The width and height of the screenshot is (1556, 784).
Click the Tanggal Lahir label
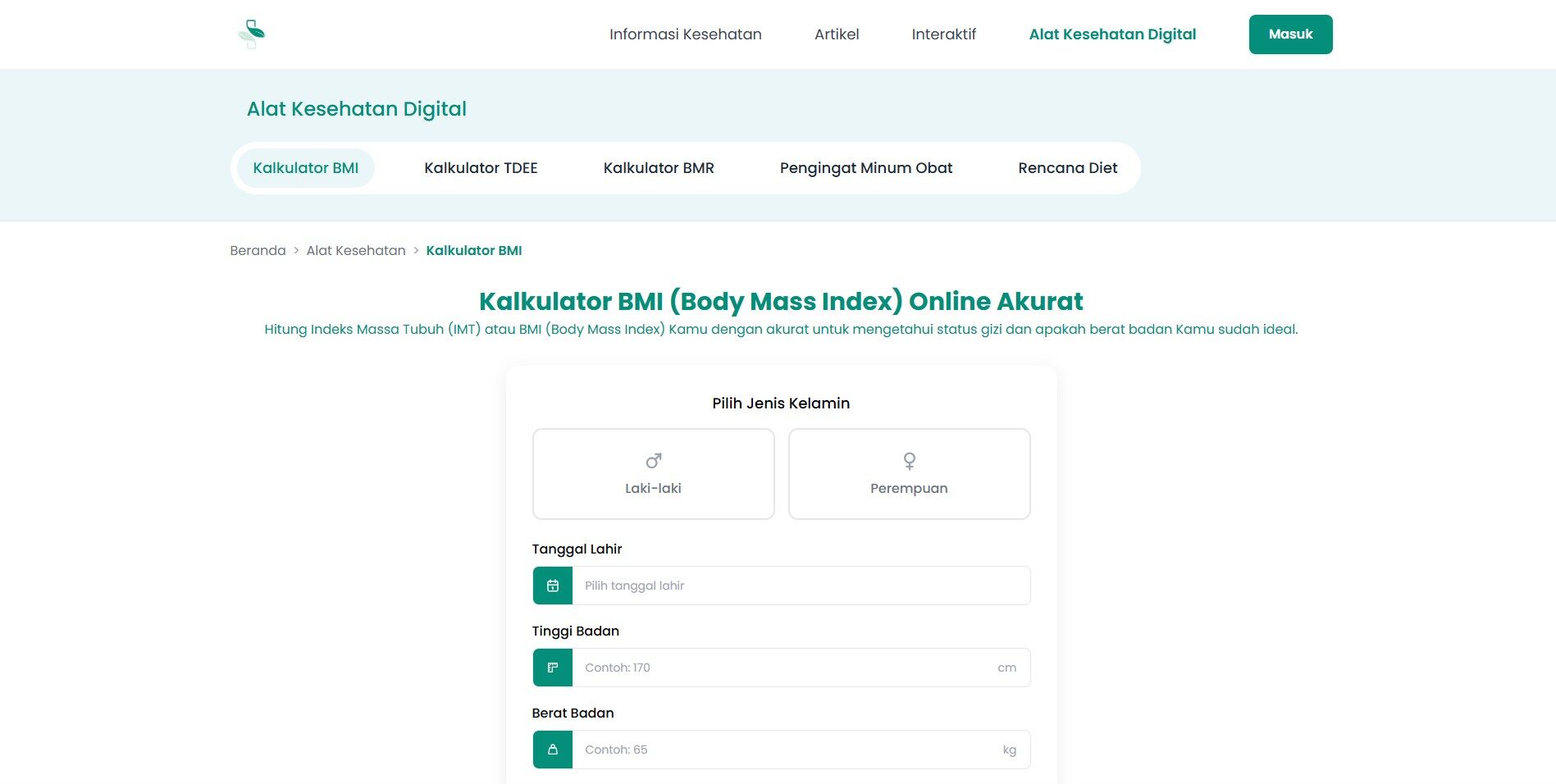pyautogui.click(x=577, y=549)
